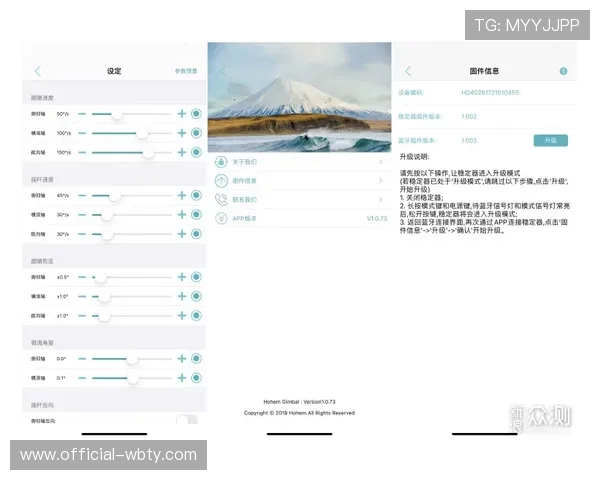Increase joystick speed roll axis 横滚轴 30°/s

pos(182,215)
